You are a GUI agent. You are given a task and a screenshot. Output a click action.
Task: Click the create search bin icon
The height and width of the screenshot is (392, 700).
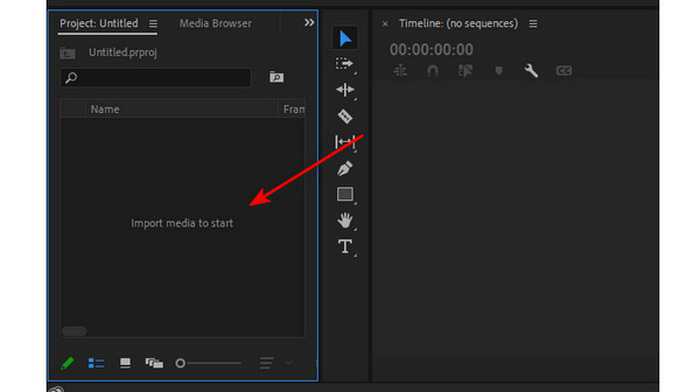point(276,77)
